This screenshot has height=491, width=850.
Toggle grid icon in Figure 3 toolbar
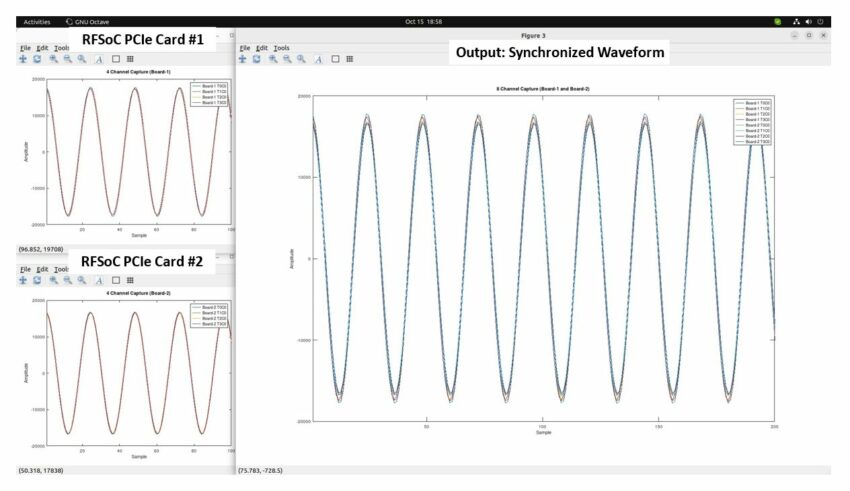click(349, 59)
